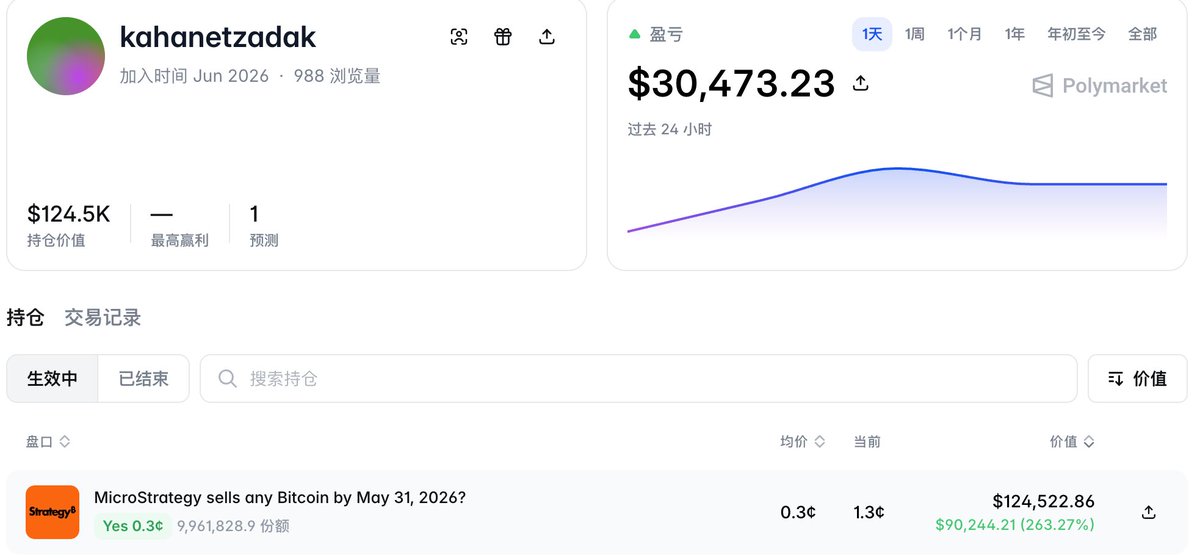
Task: Select the 1个月 time range
Action: [x=965, y=34]
